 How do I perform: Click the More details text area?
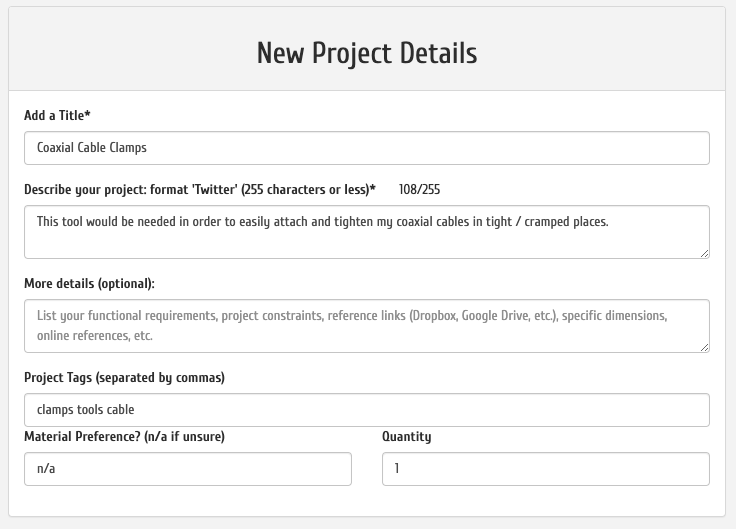point(366,326)
